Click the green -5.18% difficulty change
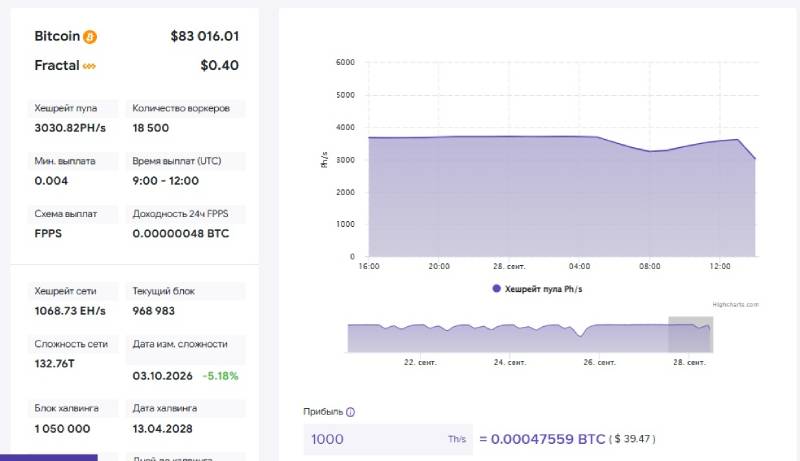800x461 pixels. coord(220,376)
